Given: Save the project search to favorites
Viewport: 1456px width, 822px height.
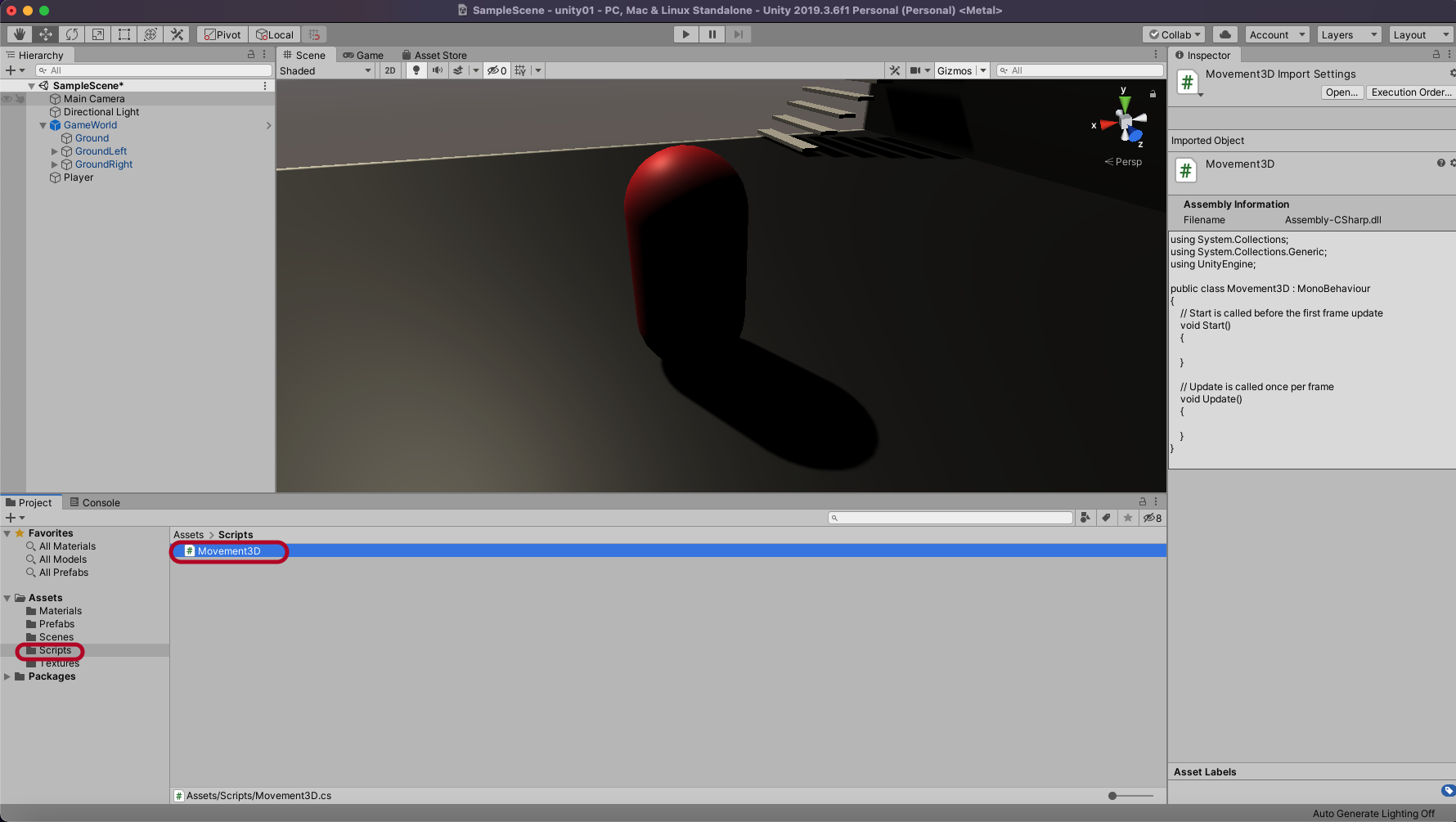Looking at the screenshot, I should coord(1128,518).
